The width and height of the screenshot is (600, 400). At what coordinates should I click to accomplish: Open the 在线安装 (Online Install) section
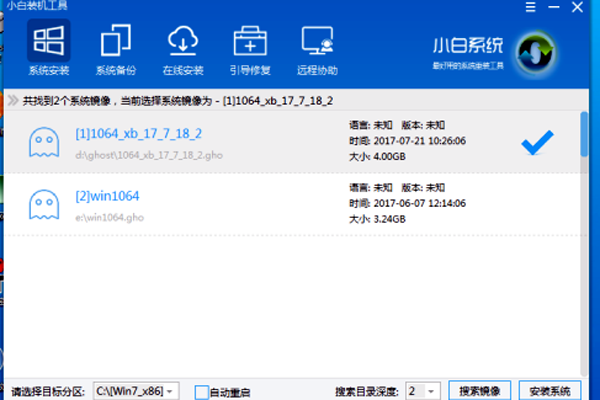click(x=185, y=50)
